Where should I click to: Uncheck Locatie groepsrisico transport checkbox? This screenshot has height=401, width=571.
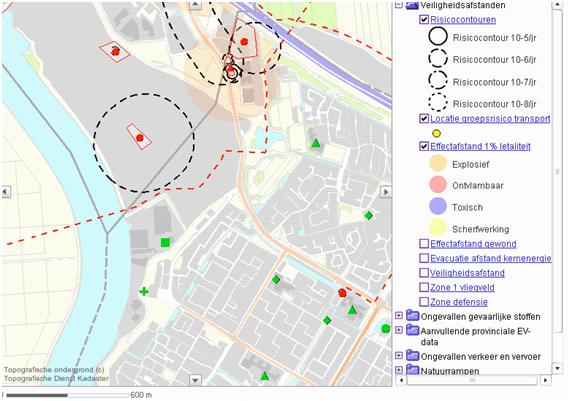tap(424, 119)
